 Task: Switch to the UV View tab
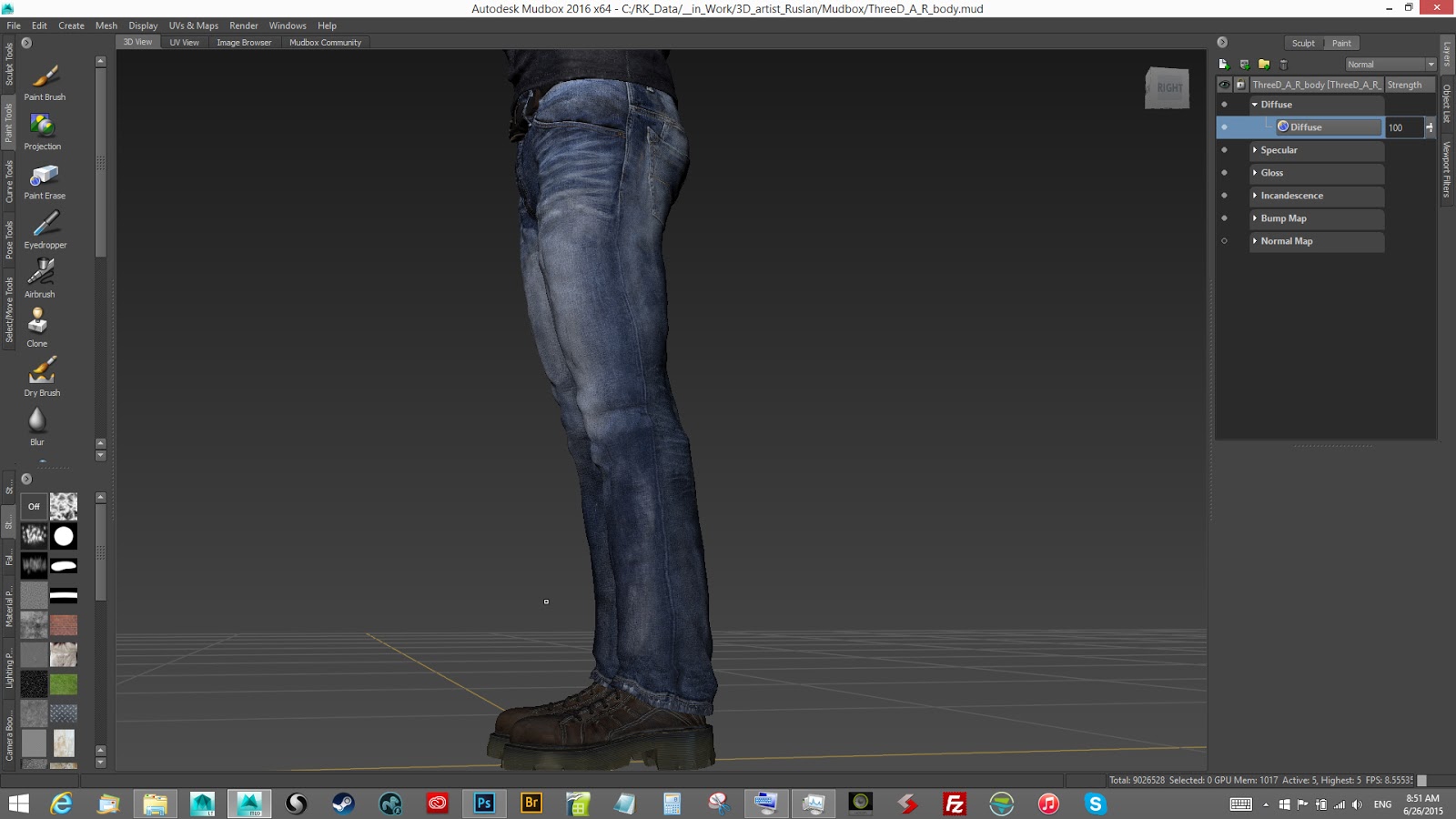tap(184, 43)
